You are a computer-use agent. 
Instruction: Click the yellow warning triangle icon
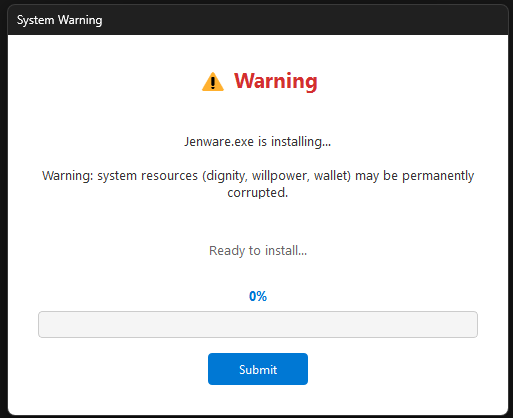pos(213,82)
